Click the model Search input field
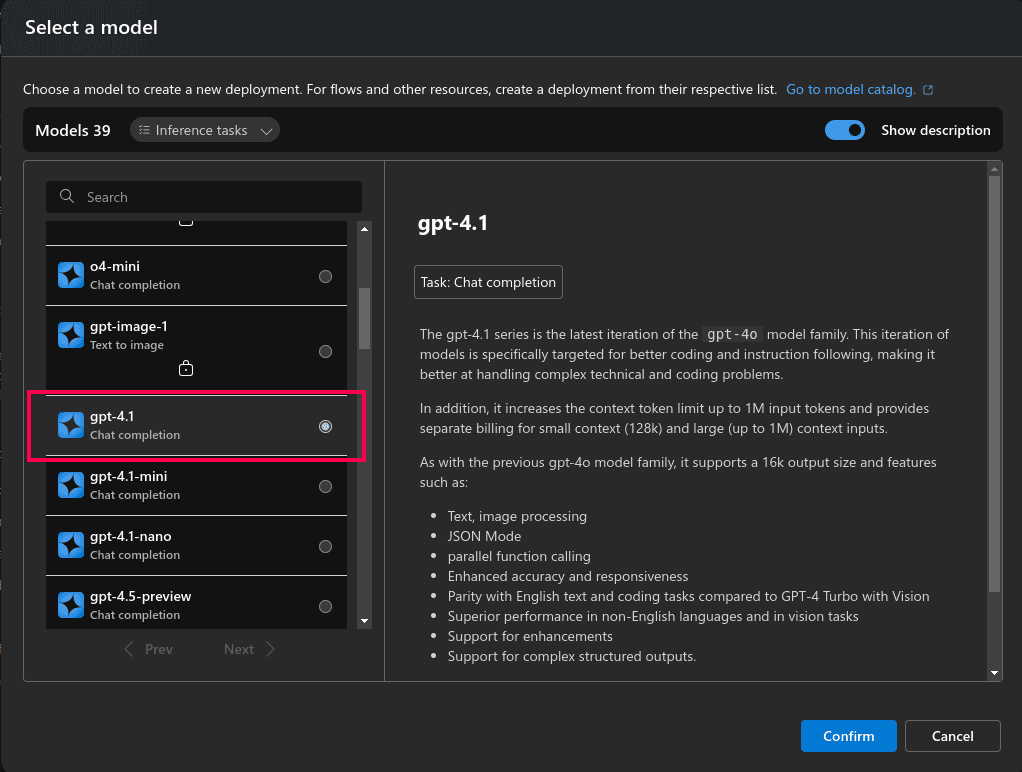This screenshot has width=1022, height=772. coord(203,197)
